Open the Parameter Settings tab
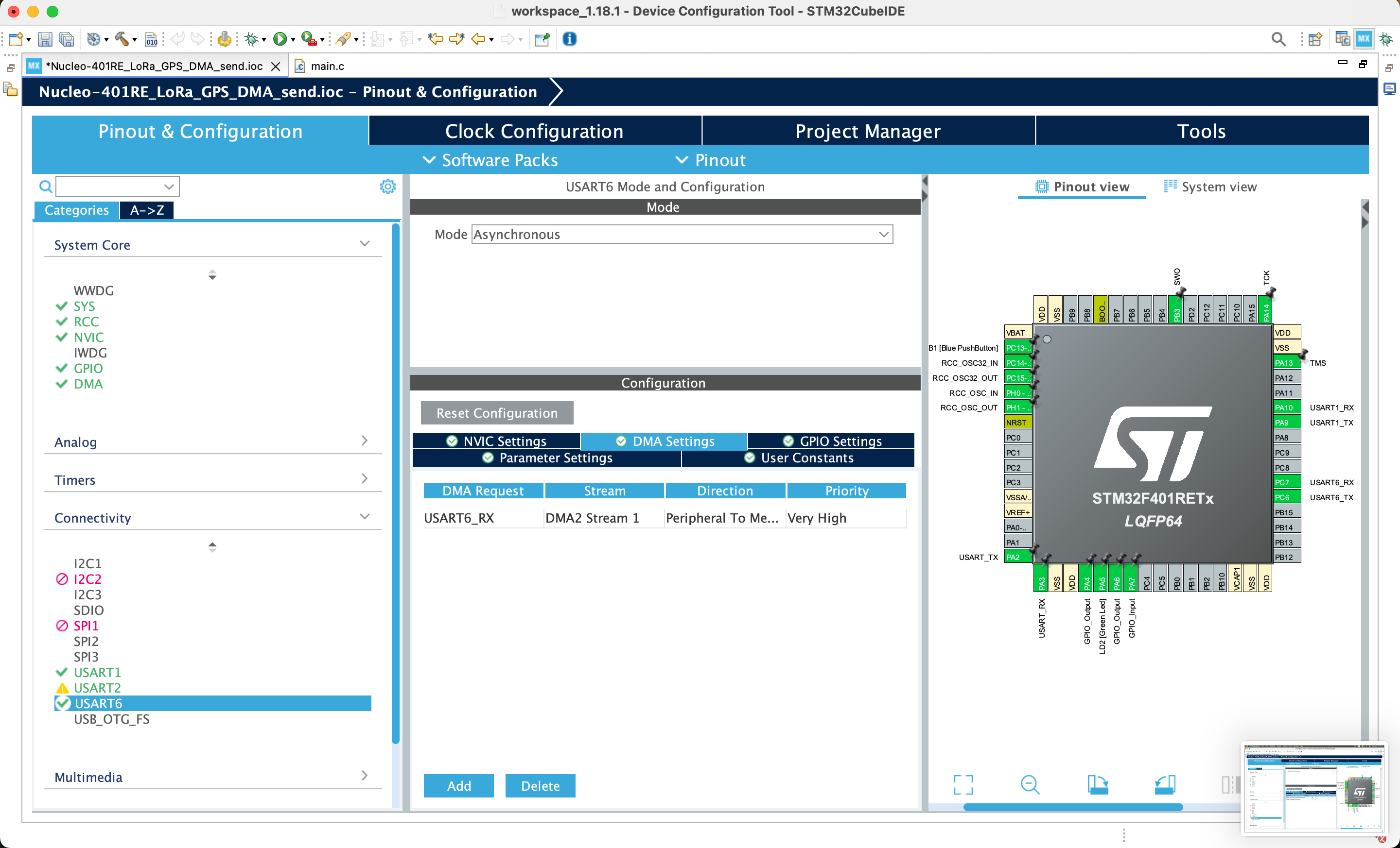 point(546,458)
